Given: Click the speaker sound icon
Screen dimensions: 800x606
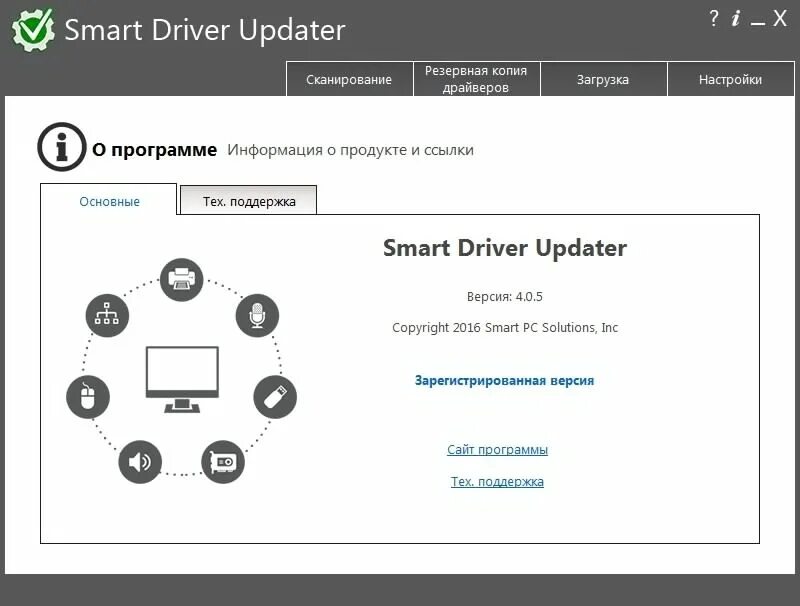Looking at the screenshot, I should [140, 462].
